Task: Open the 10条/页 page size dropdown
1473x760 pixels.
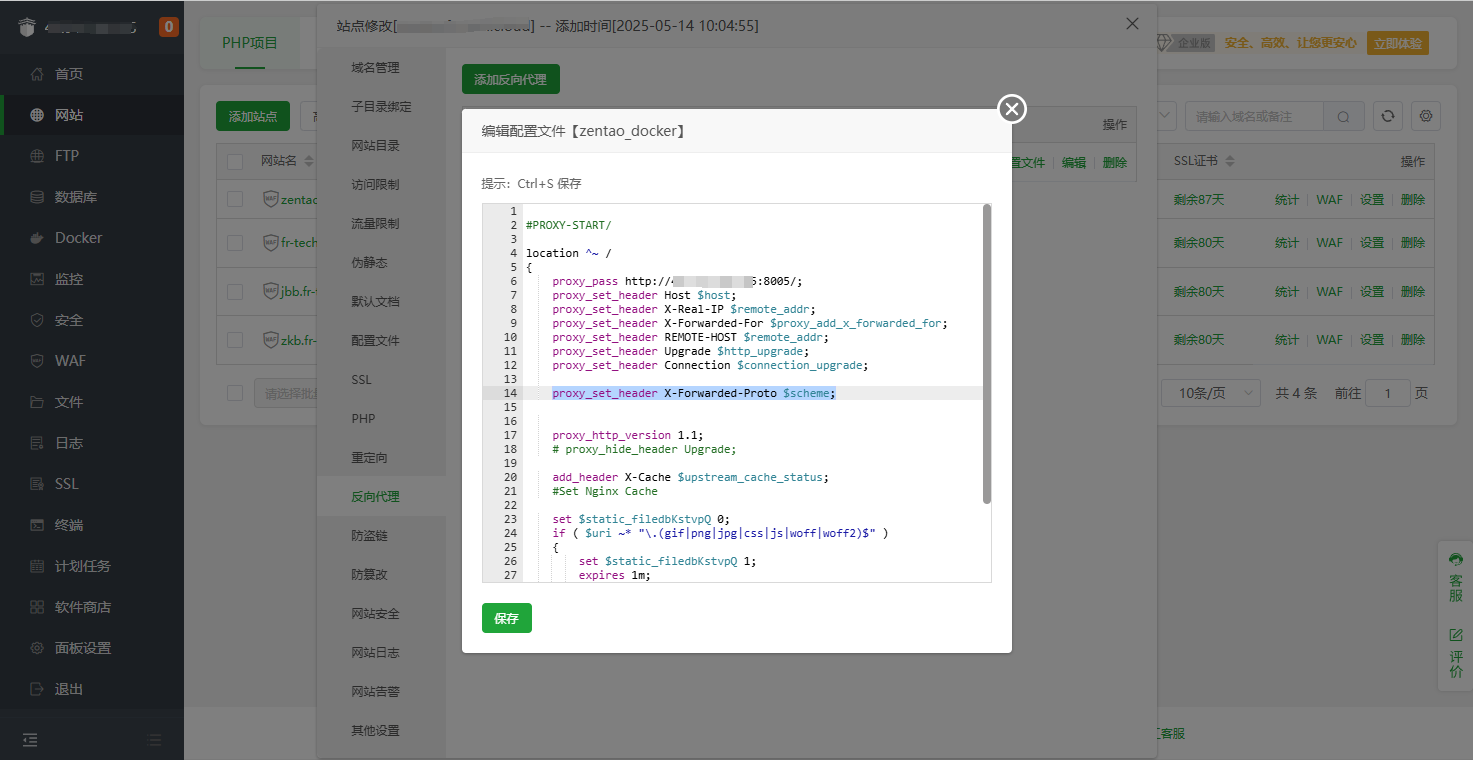Action: [x=1211, y=393]
